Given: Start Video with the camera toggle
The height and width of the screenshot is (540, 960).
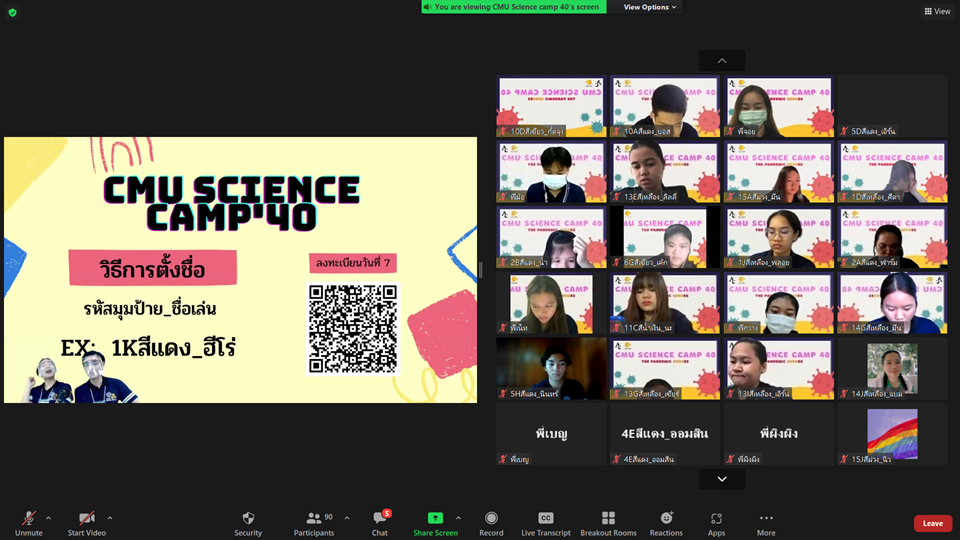Looking at the screenshot, I should [x=87, y=518].
